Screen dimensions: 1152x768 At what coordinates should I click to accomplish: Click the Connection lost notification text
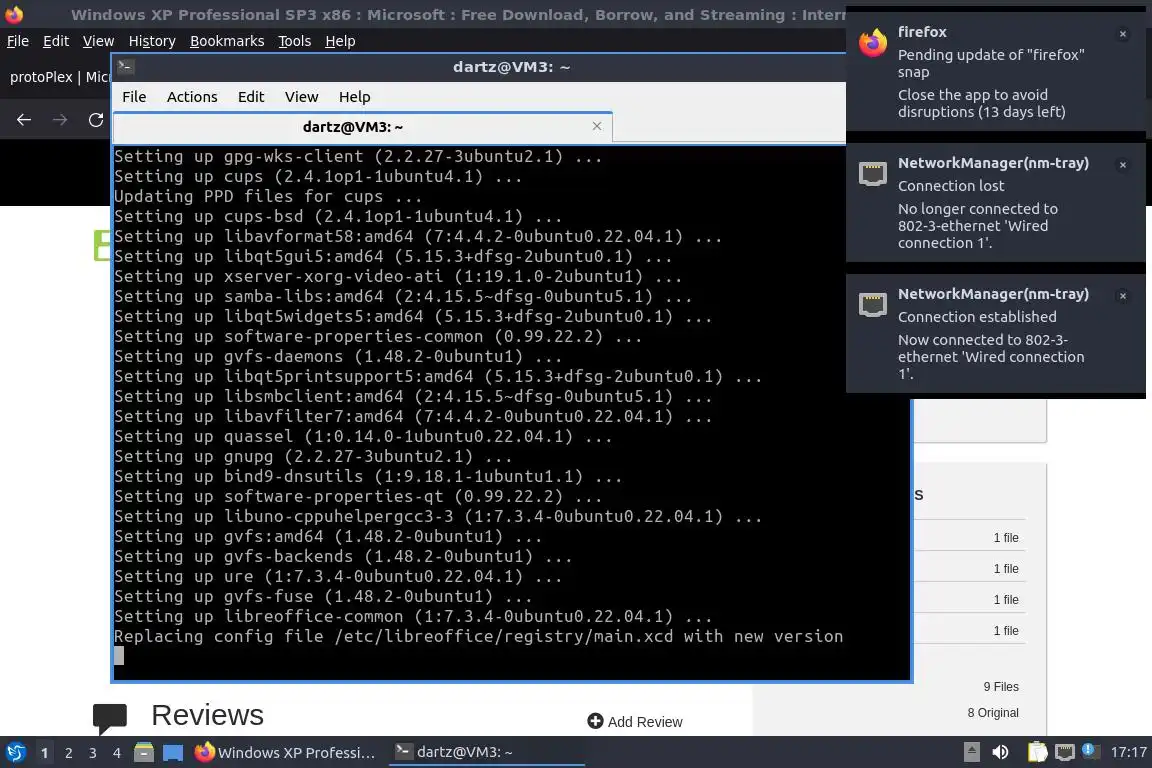click(x=951, y=186)
